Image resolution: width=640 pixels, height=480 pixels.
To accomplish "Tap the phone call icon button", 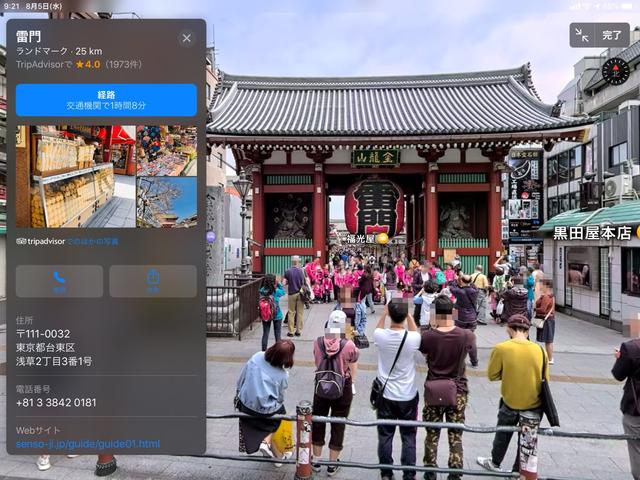I will (x=59, y=281).
